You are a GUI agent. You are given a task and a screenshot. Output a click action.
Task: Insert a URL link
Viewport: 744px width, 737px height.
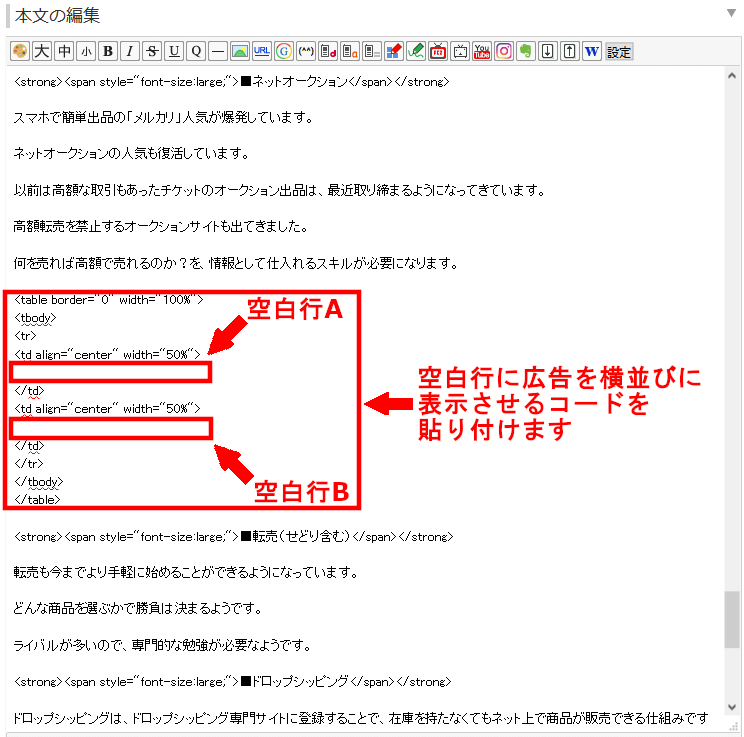[262, 51]
